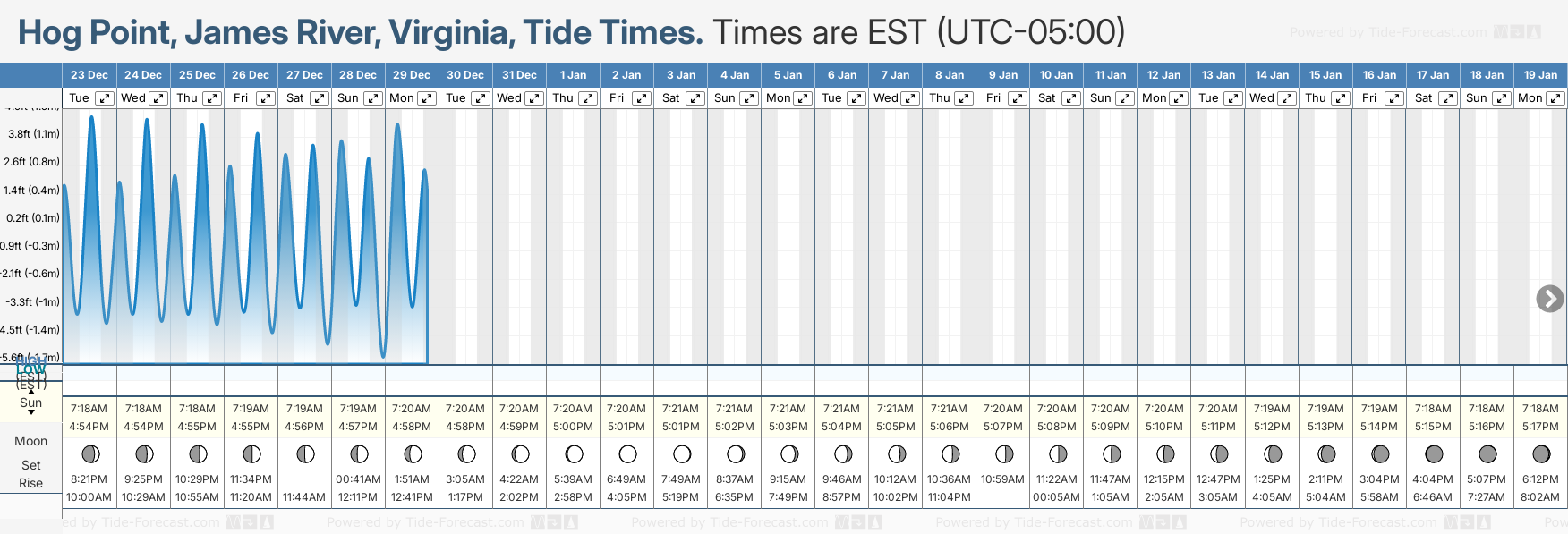Expand the Fri 16 Jan column
Viewport: 1568px width, 534px height.
(x=1394, y=98)
